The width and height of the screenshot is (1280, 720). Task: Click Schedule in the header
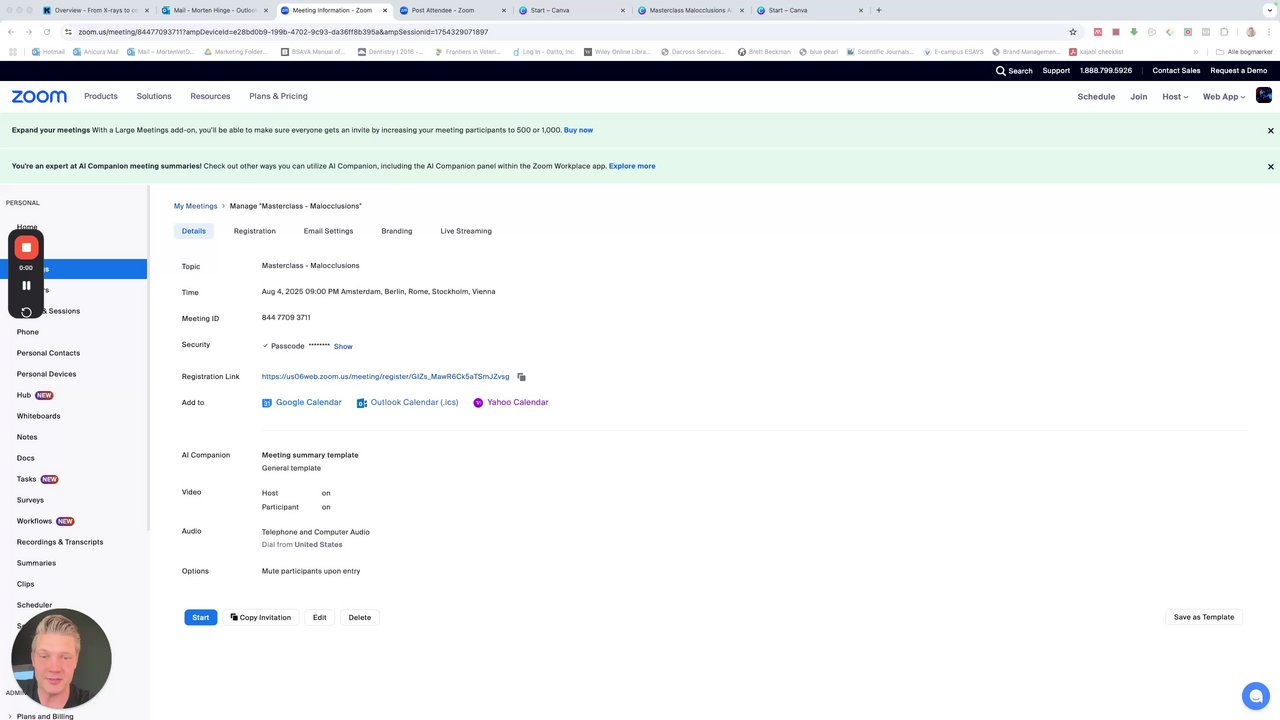click(x=1096, y=97)
